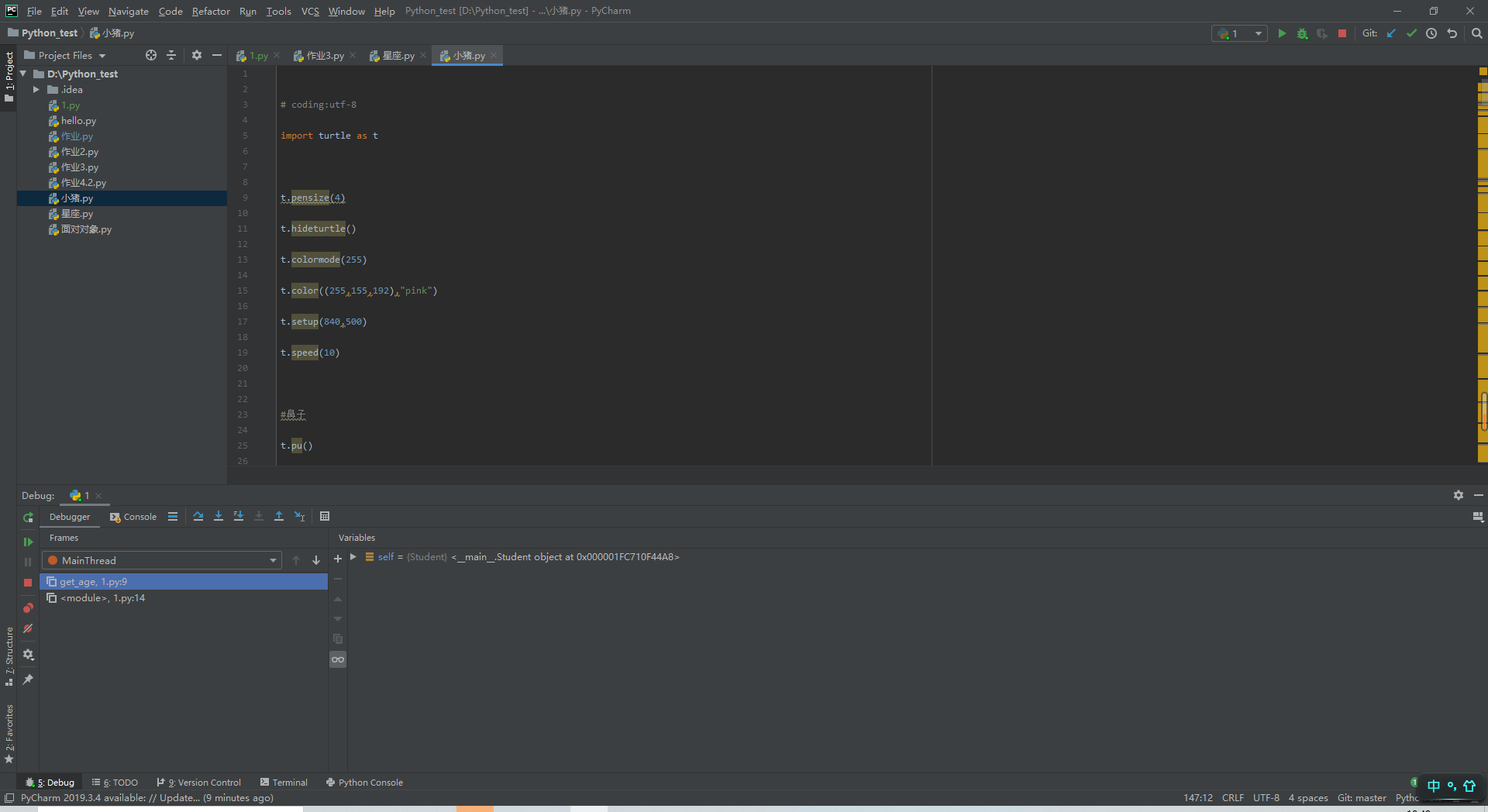
Task: Click the Run to Cursor icon
Action: (300, 516)
